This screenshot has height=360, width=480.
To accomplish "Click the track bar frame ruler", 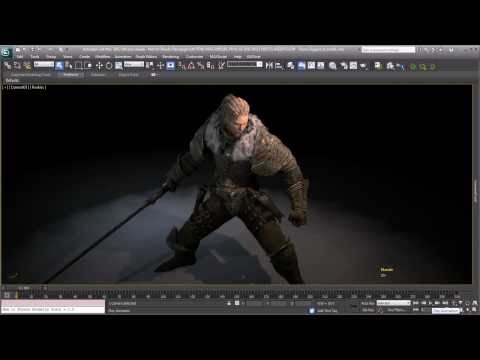I will pos(237,295).
